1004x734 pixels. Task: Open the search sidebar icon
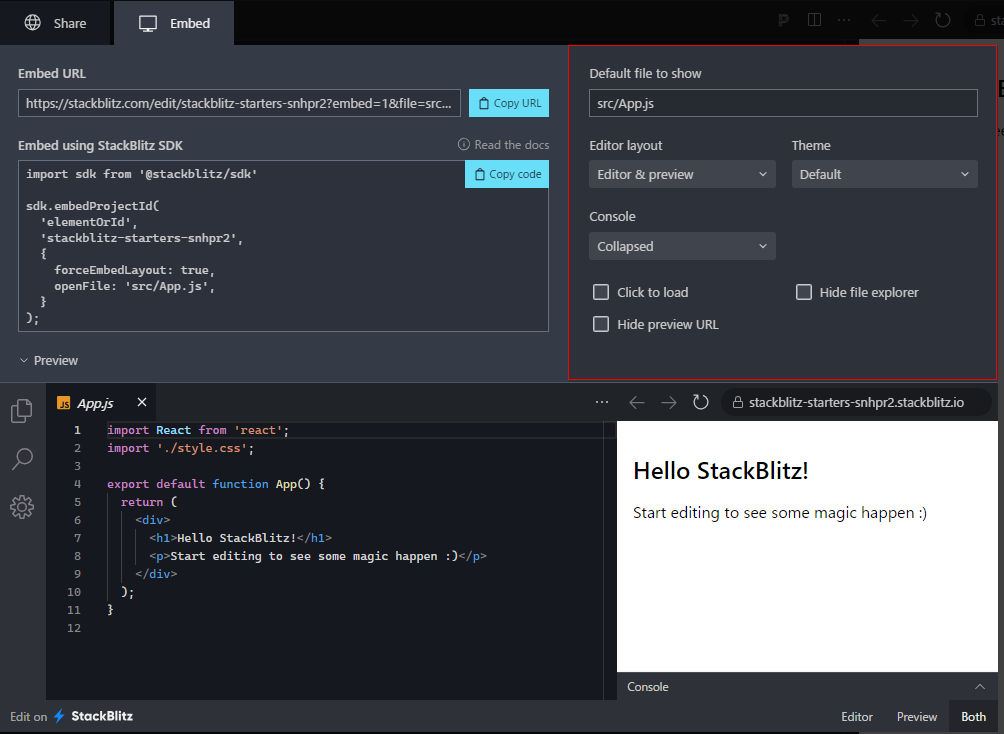(x=22, y=459)
